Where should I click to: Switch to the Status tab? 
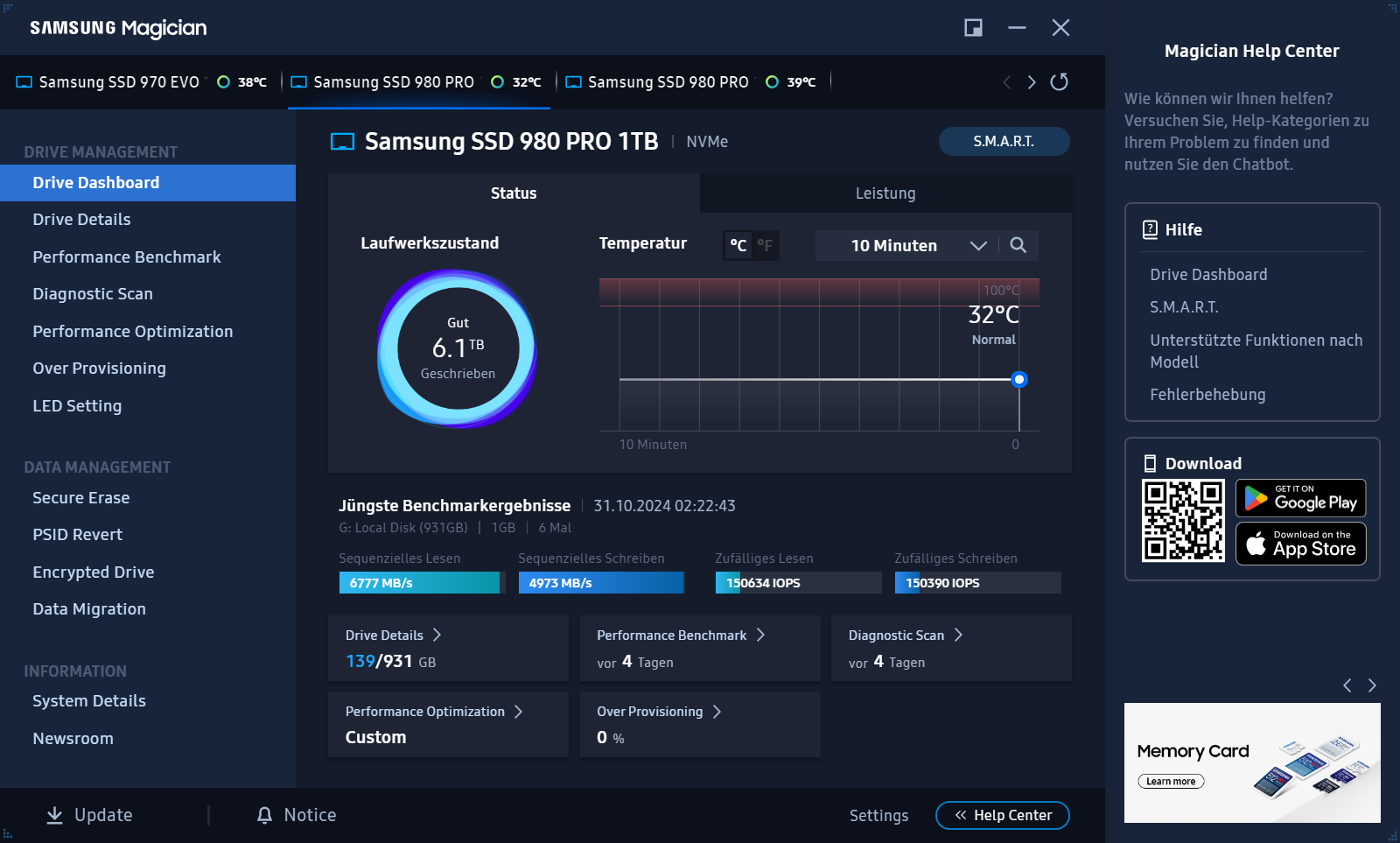click(x=514, y=193)
